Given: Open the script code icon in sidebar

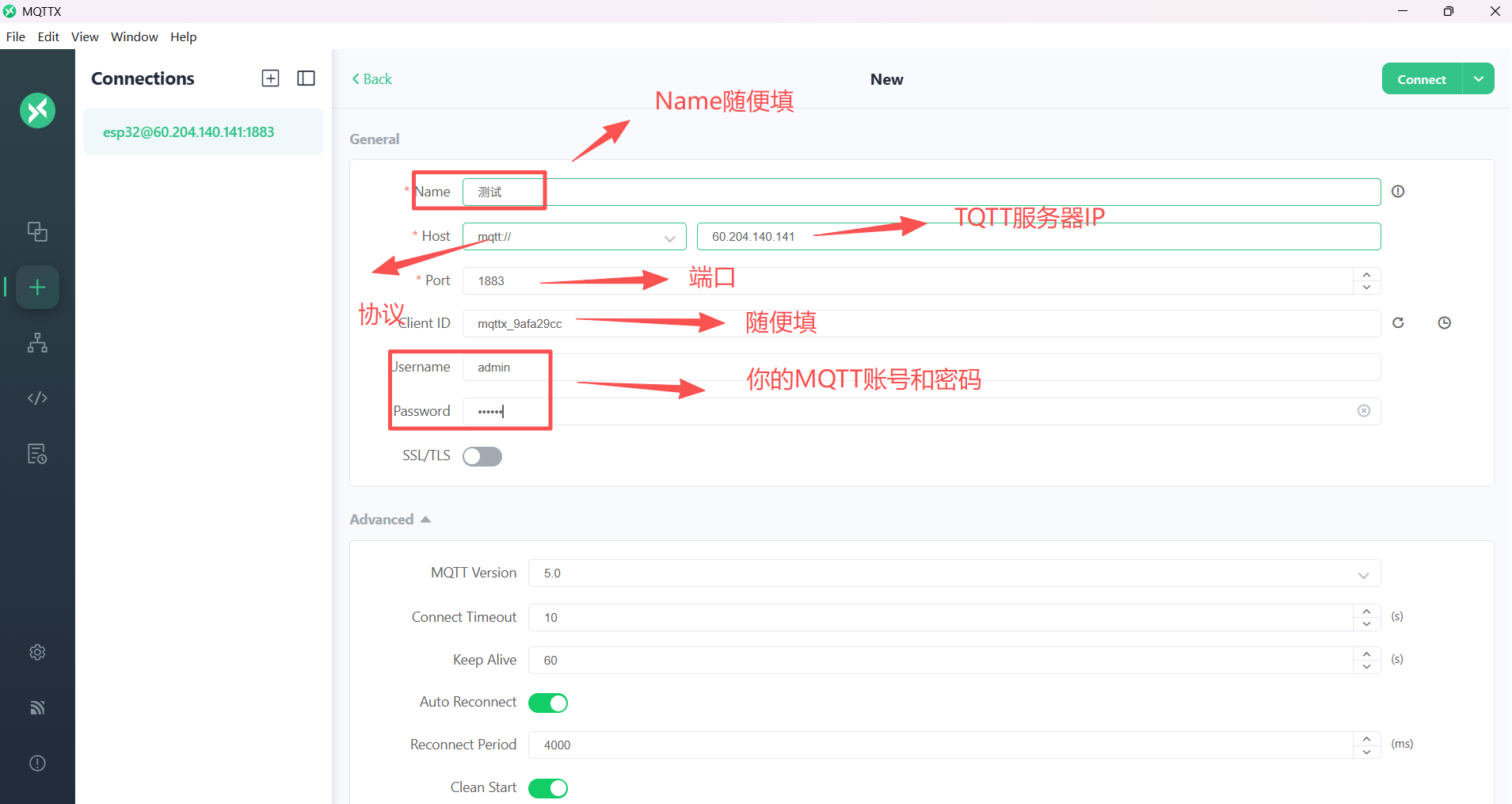Looking at the screenshot, I should click(x=37, y=398).
